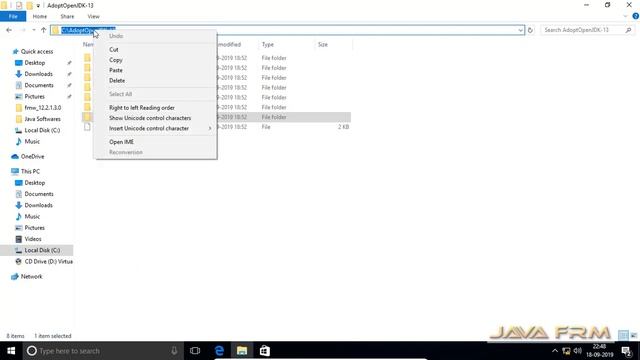The height and width of the screenshot is (360, 640).
Task: Refresh the current folder view
Action: pos(530,30)
